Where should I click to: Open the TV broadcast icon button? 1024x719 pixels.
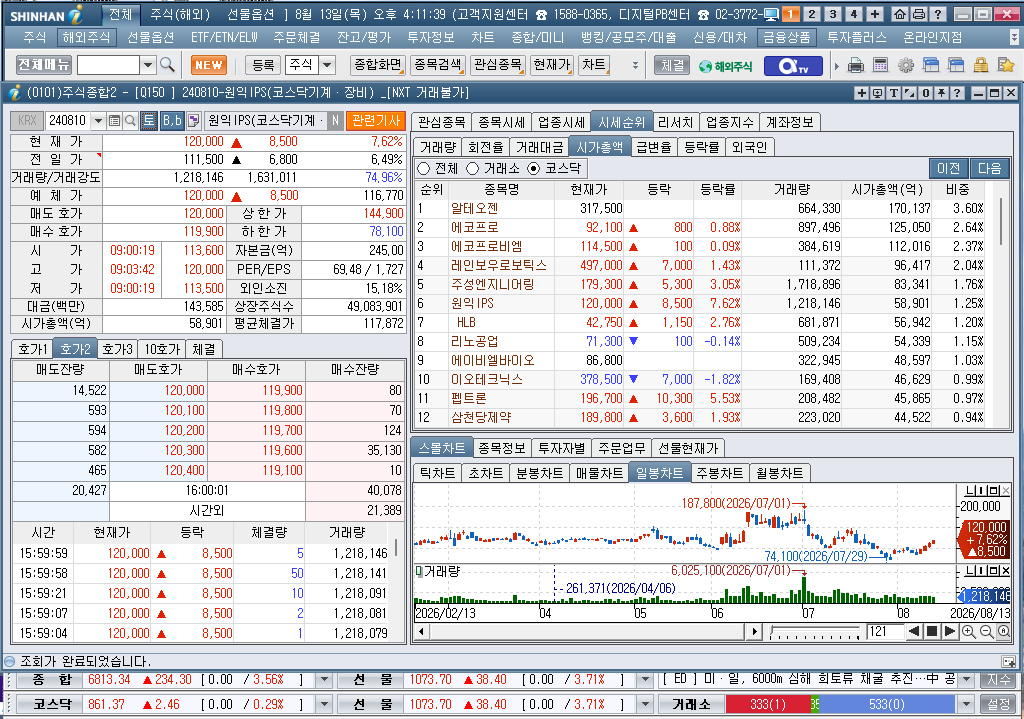(794, 65)
